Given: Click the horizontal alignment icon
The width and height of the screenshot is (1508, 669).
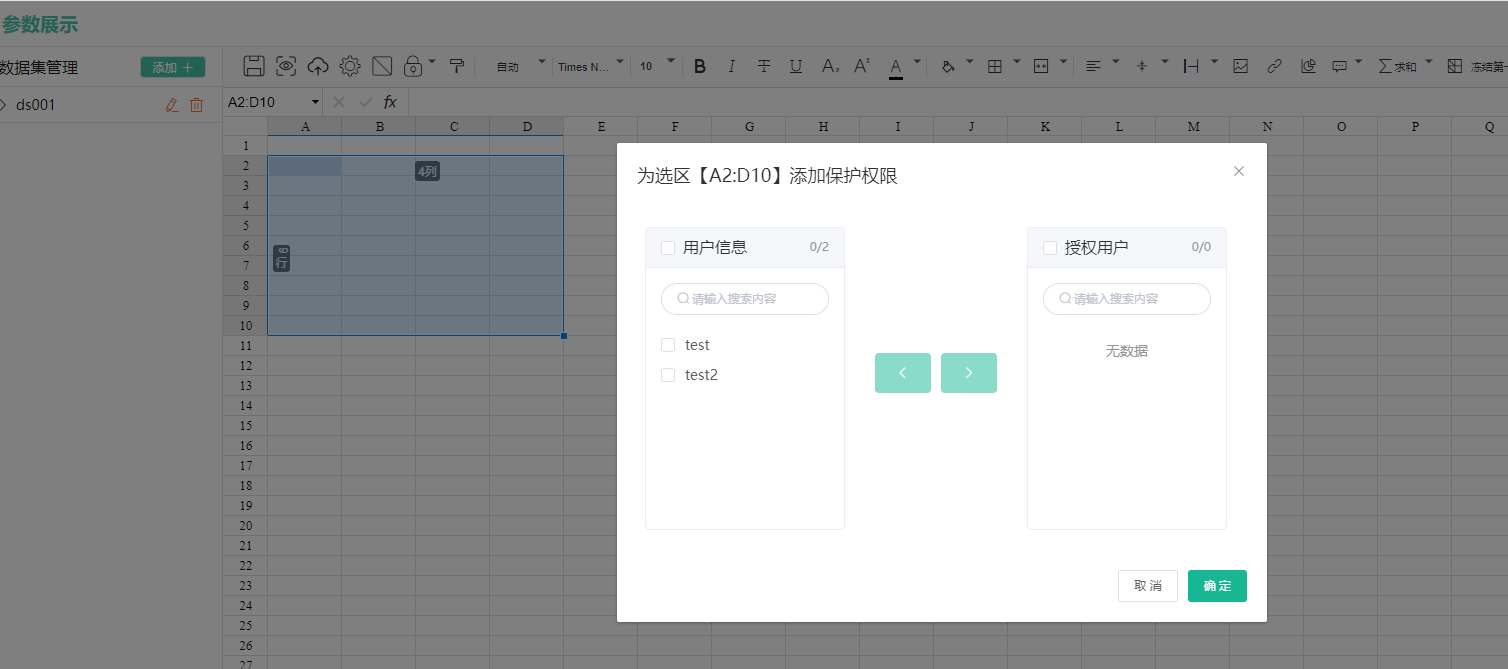Looking at the screenshot, I should tap(1093, 66).
